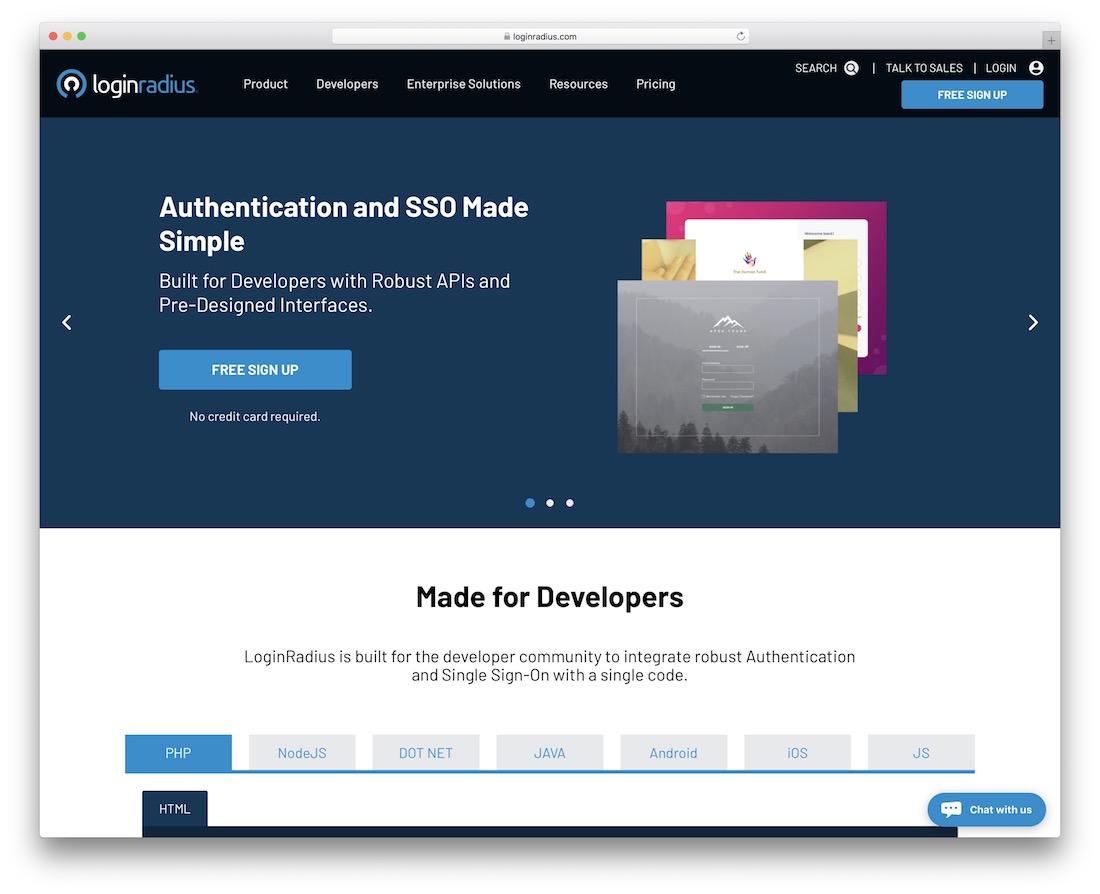Switch to the JS tab
Viewport: 1100px width, 894px height.
pos(921,753)
